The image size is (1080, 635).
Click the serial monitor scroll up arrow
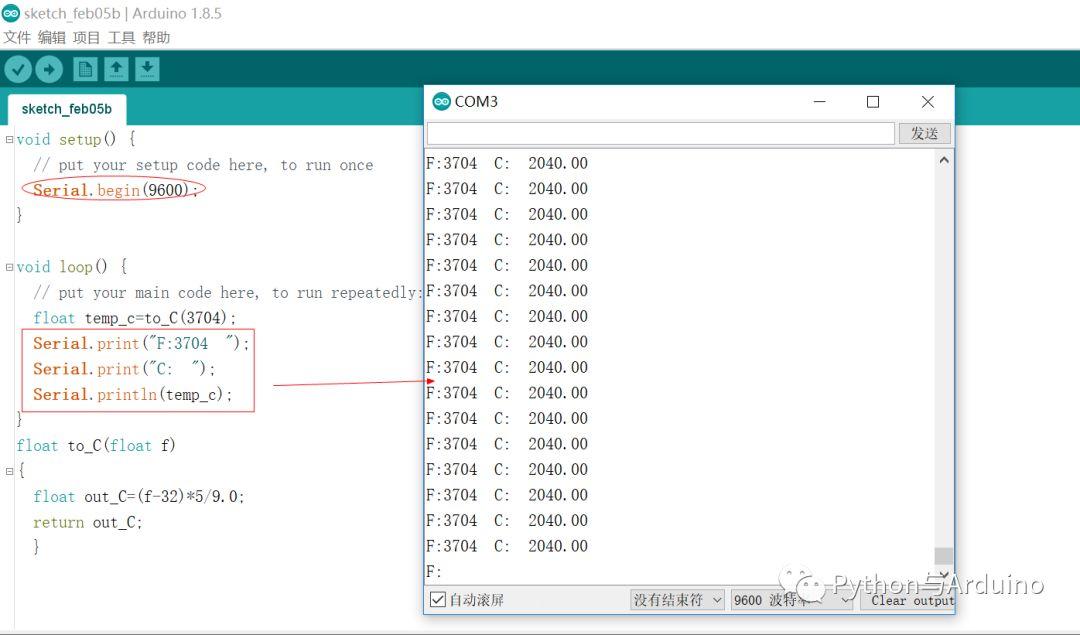coord(944,160)
